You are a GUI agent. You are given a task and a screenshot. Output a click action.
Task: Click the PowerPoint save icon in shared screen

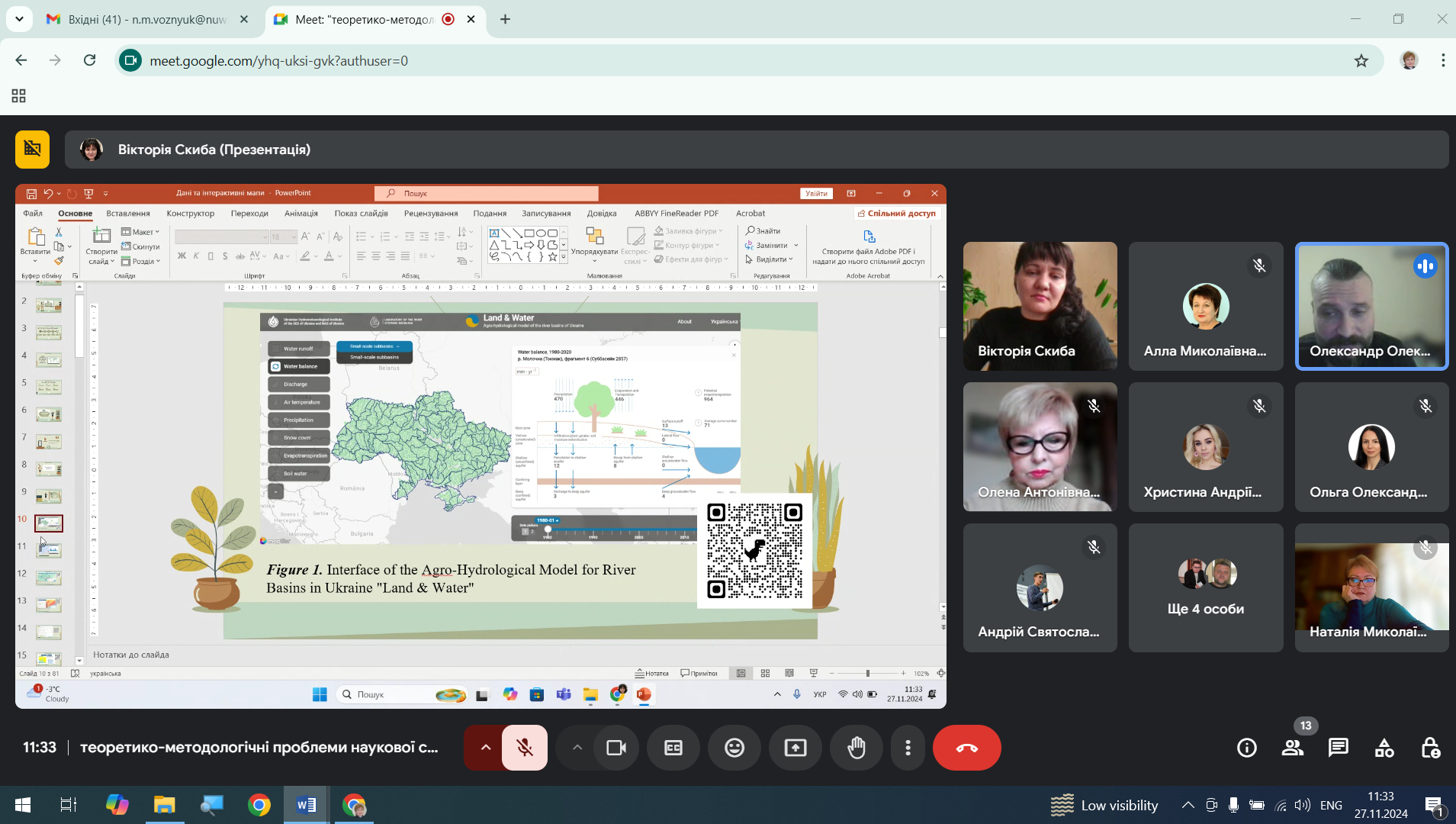click(31, 194)
